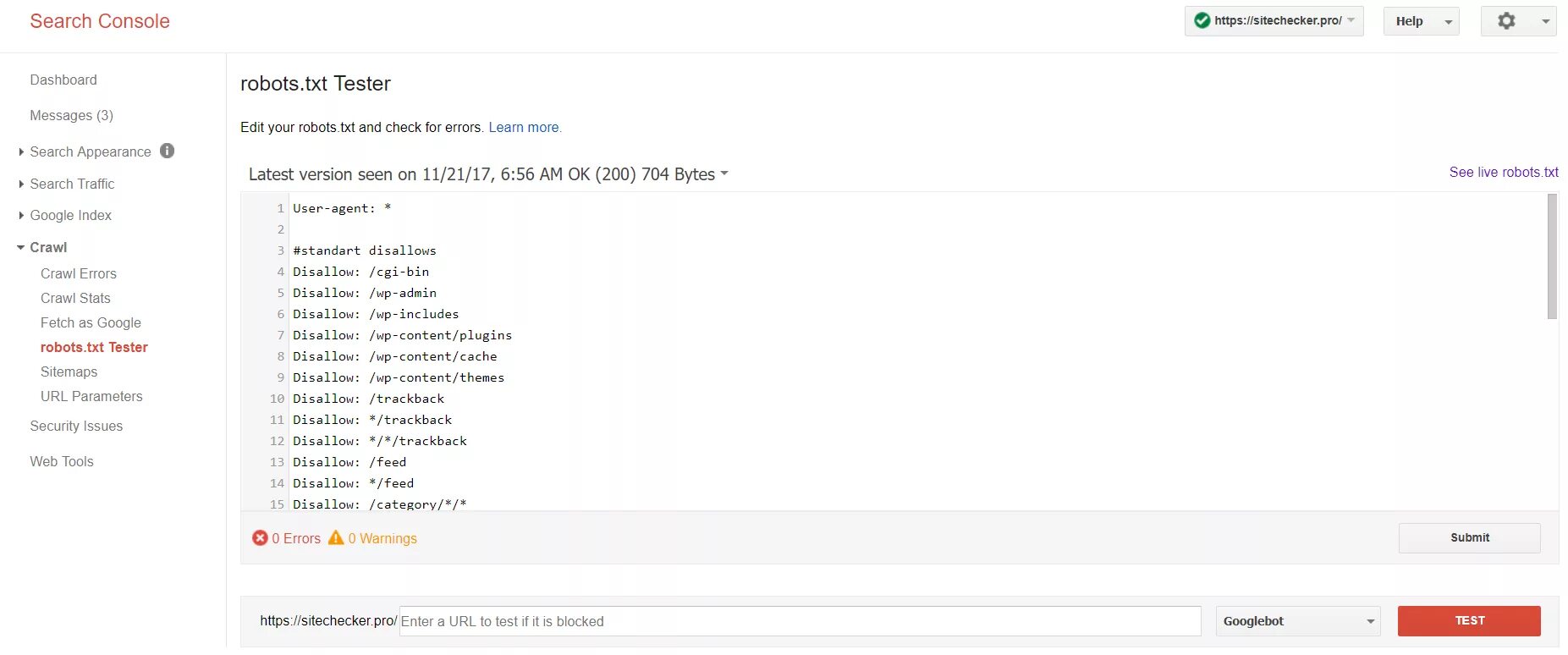Click '0 Warnings' text
The image size is (1568, 655).
click(382, 538)
